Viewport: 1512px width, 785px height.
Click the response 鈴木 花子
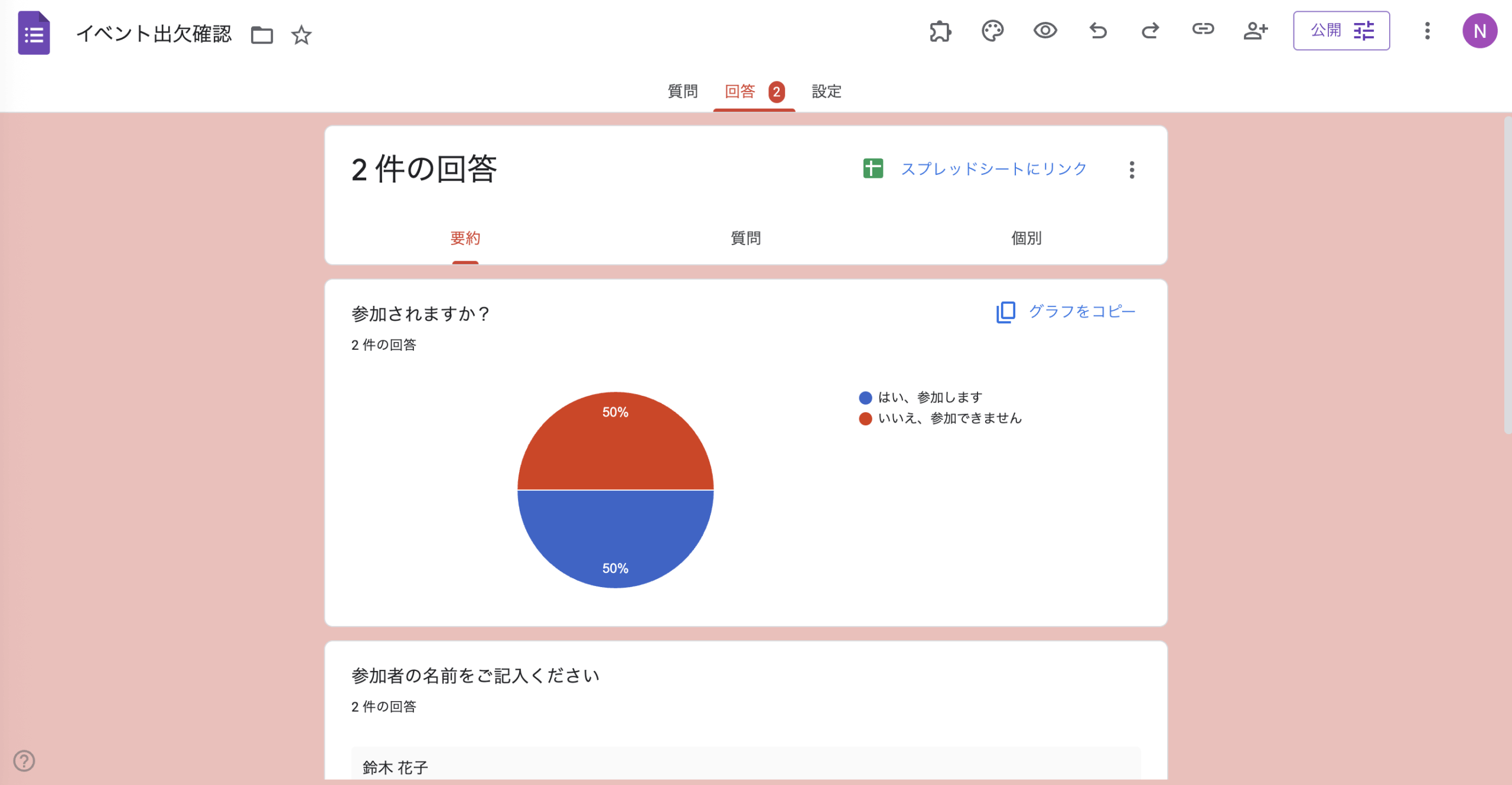[x=395, y=767]
